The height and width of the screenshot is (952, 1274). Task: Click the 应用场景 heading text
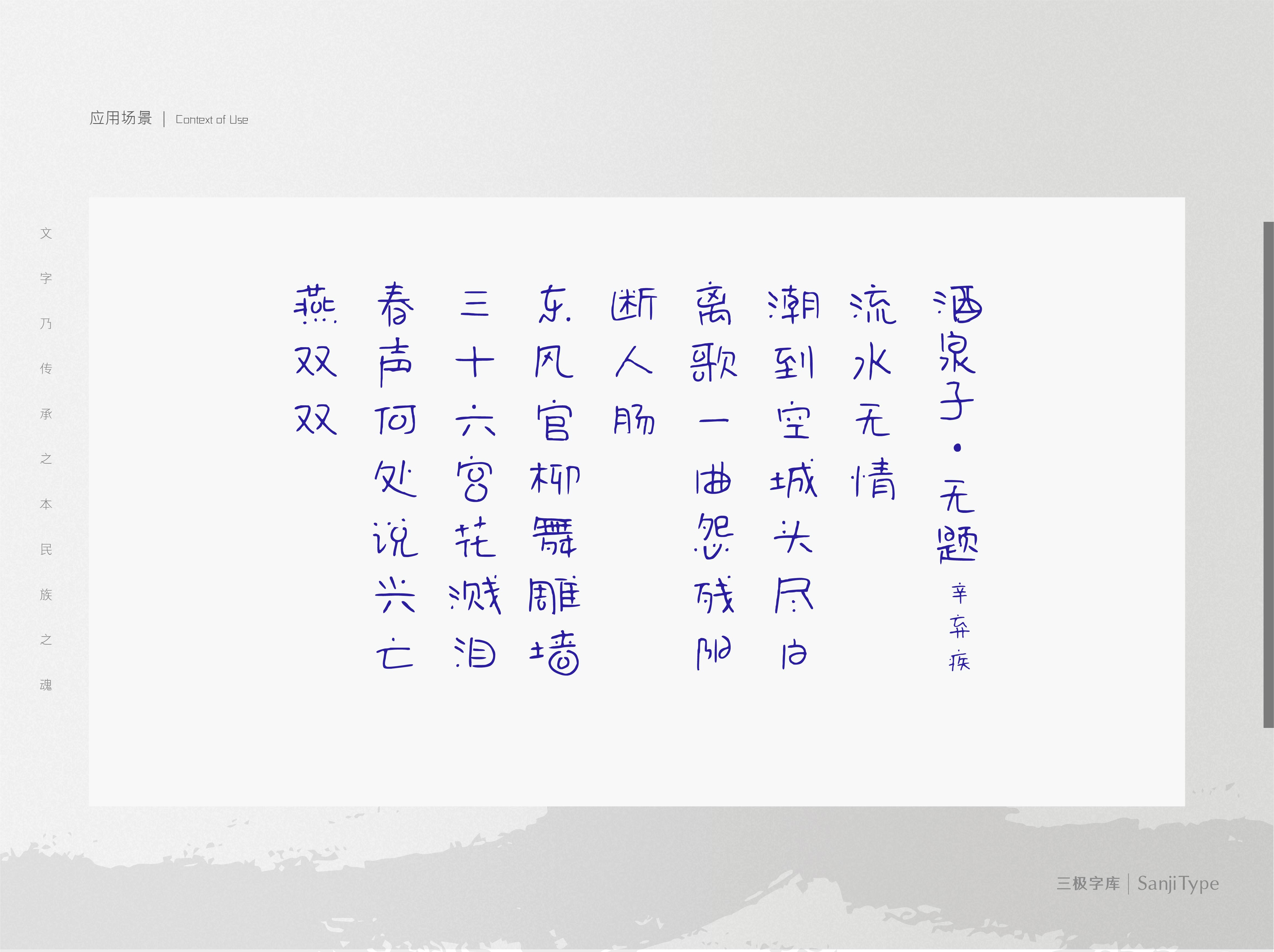(x=121, y=118)
